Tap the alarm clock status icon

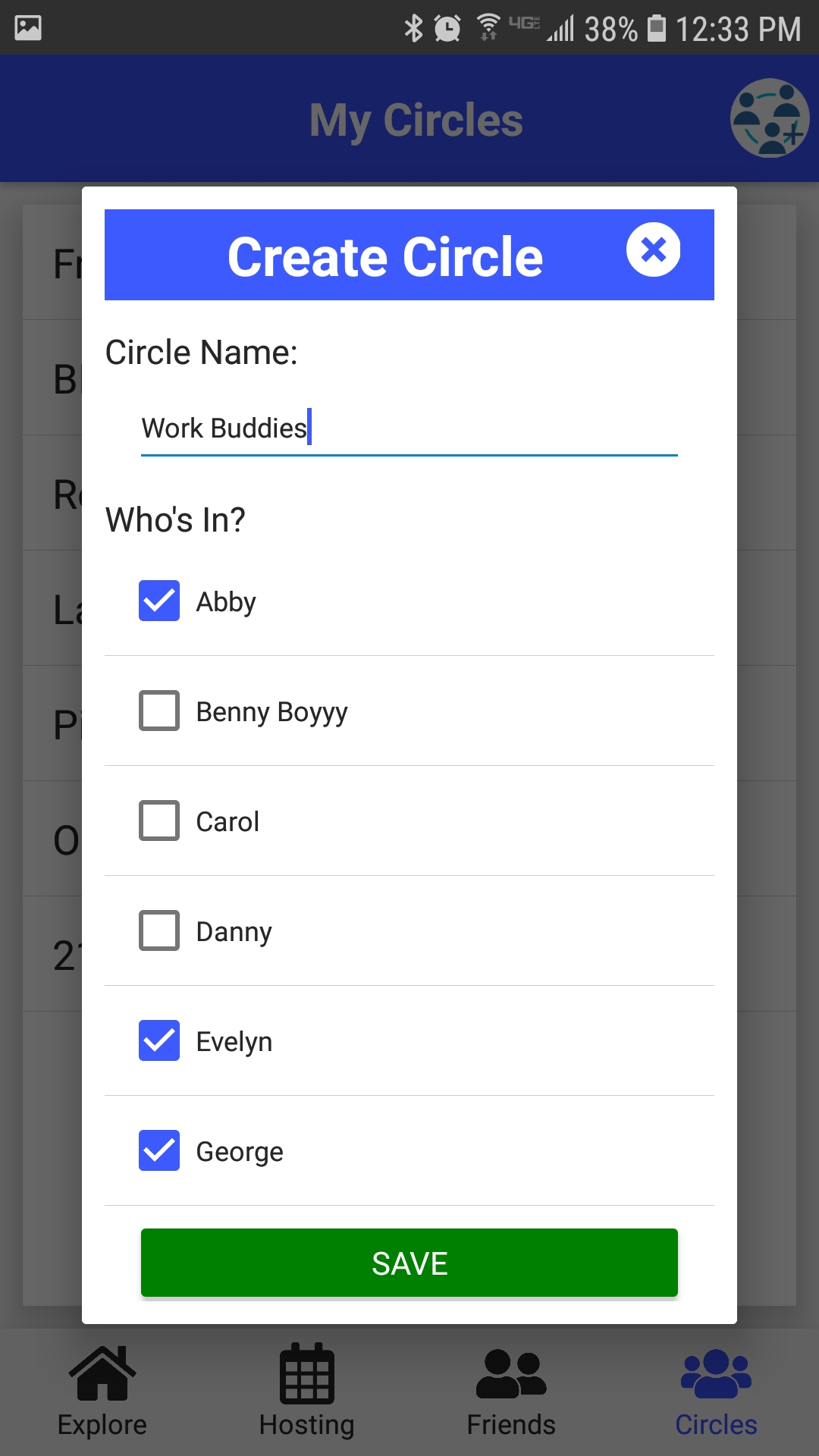(x=447, y=28)
